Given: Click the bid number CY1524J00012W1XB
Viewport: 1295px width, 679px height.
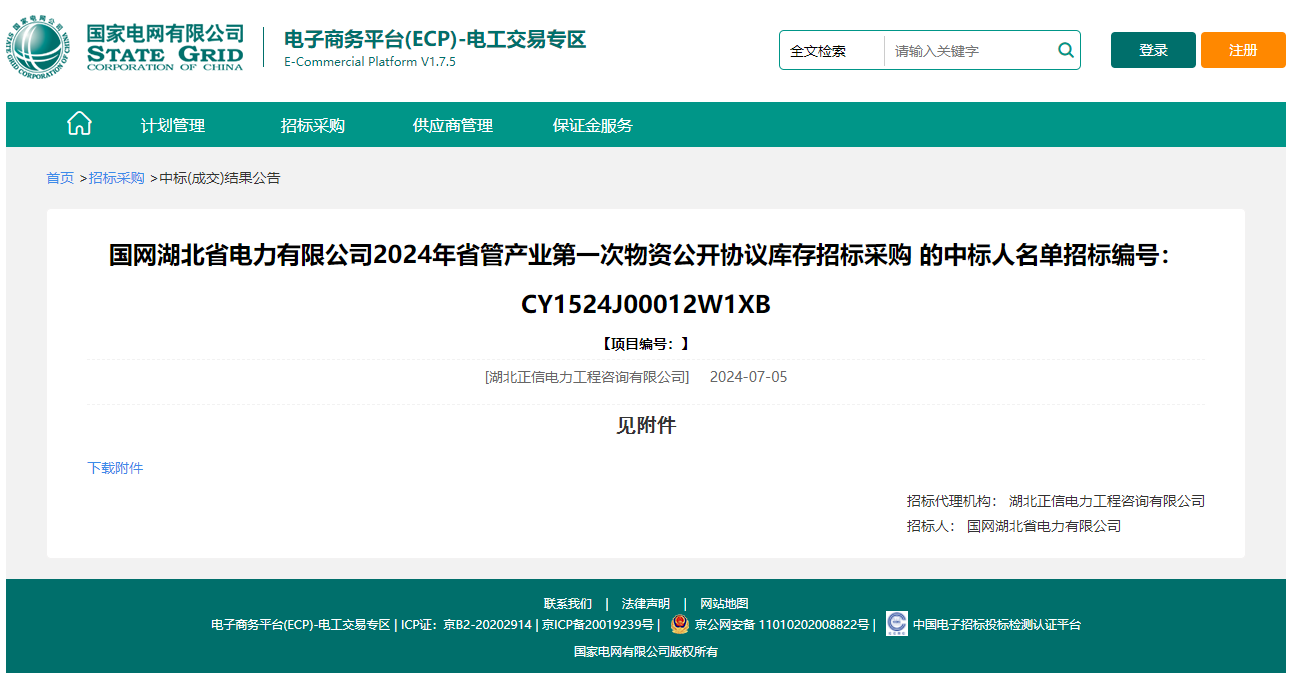Looking at the screenshot, I should 646,304.
